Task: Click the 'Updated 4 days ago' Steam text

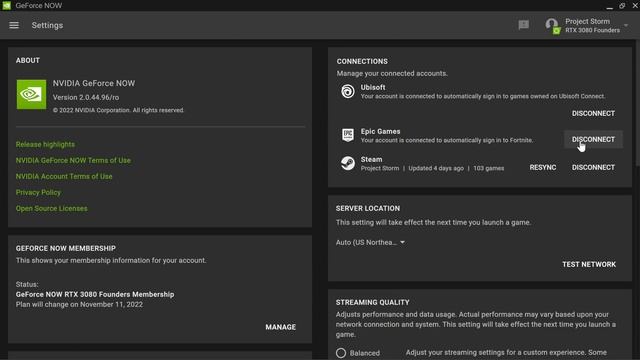Action: (436, 168)
